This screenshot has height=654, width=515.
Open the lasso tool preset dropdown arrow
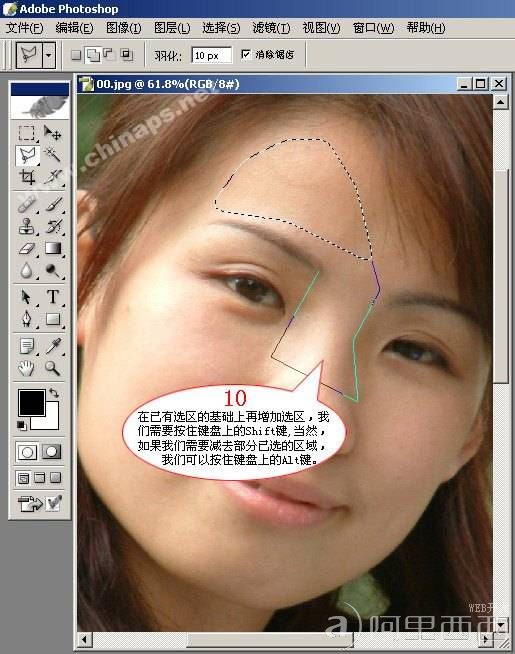(49, 55)
